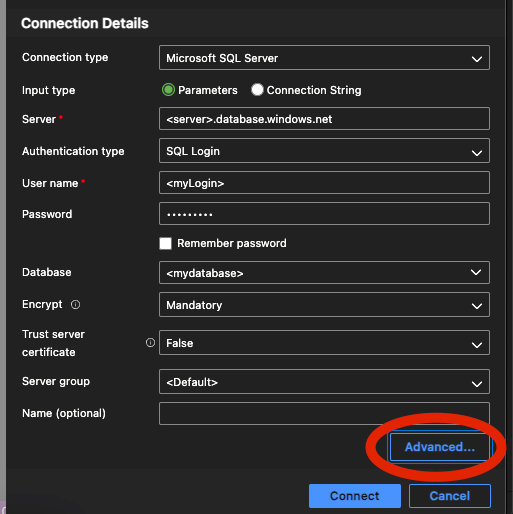Viewport: 513px width, 514px height.
Task: Focus the Server address input field
Action: click(324, 119)
